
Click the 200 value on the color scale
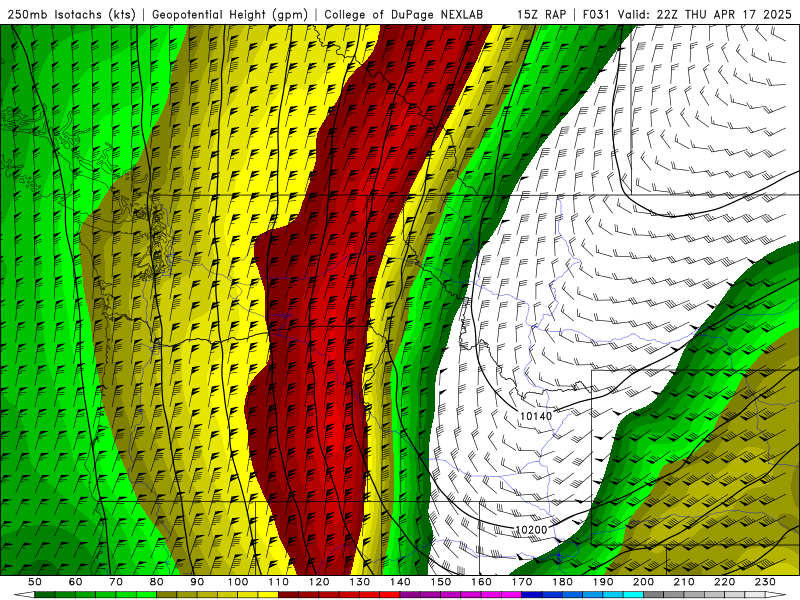pos(644,582)
